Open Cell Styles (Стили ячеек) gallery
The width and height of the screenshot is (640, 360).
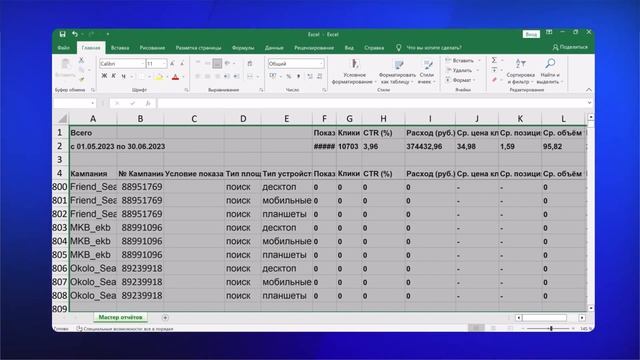427,72
